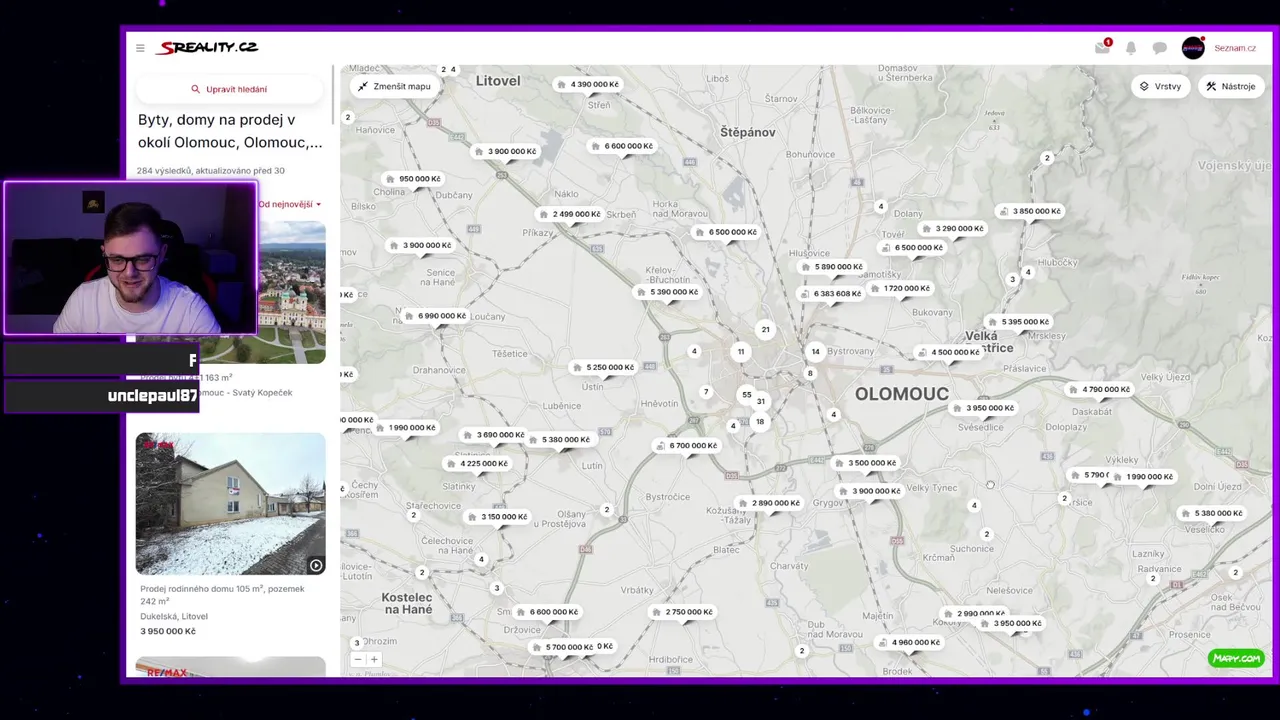Click listing heading Byty, domy na prodej

point(230,131)
